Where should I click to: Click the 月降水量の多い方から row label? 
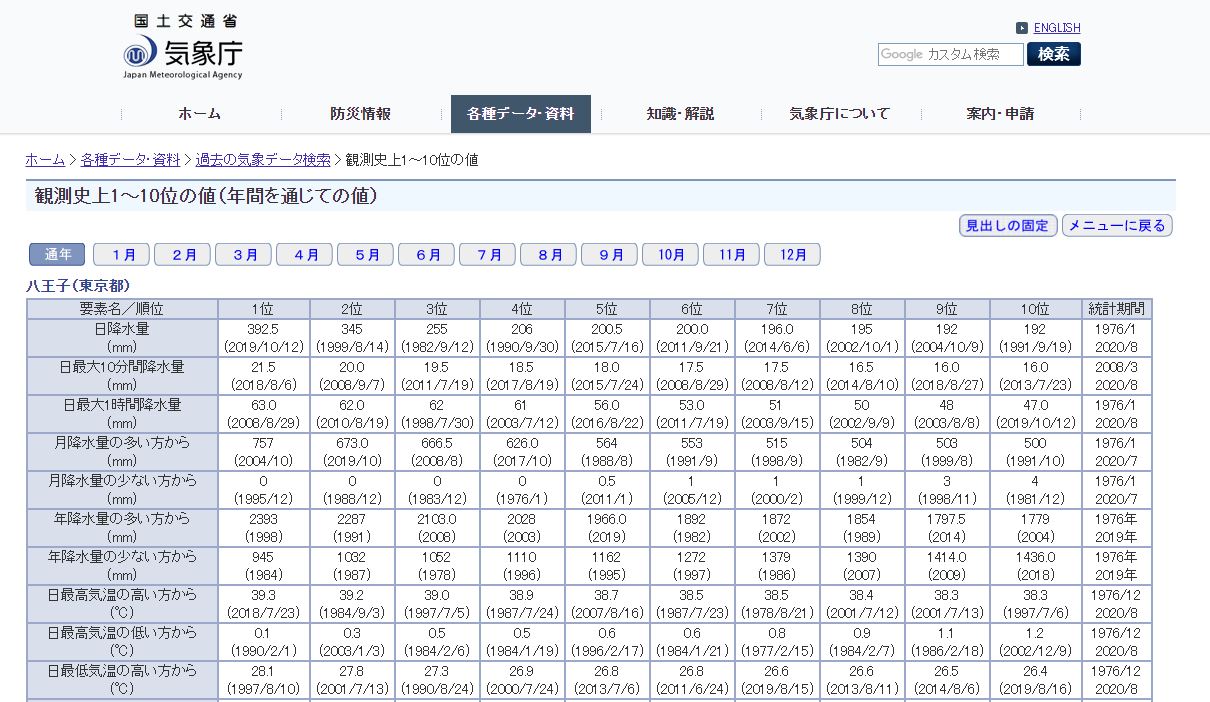coord(122,452)
